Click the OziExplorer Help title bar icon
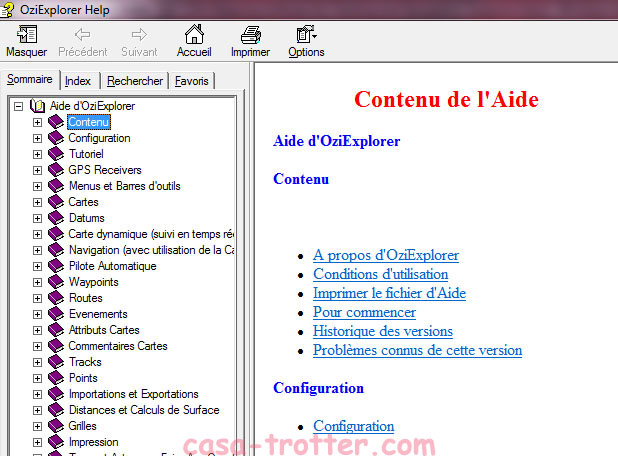Image resolution: width=618 pixels, height=456 pixels. [7, 9]
